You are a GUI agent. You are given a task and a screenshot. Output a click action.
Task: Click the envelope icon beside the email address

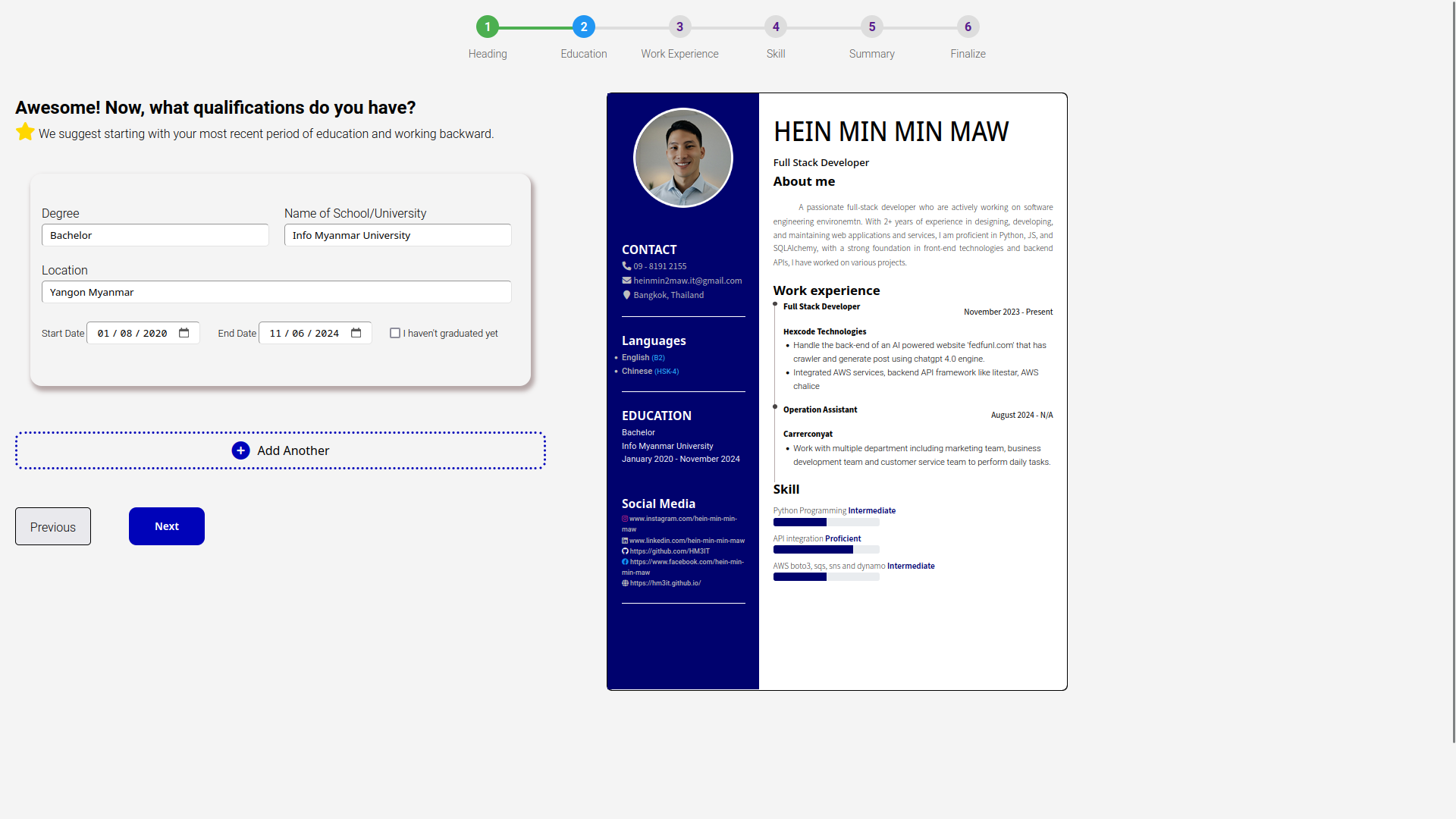pyautogui.click(x=626, y=280)
